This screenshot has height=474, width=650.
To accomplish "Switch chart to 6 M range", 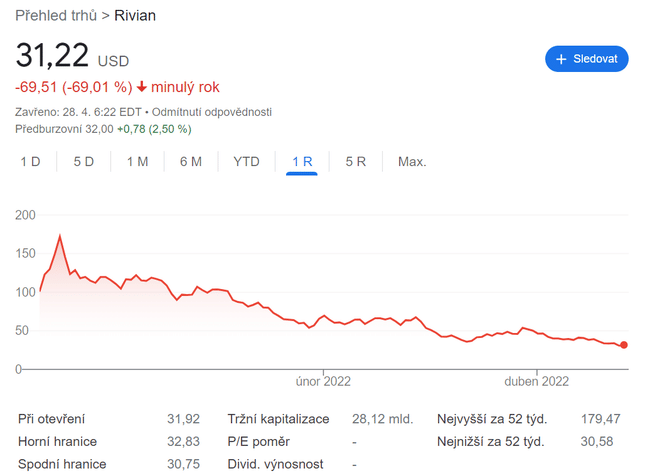I will click(191, 161).
